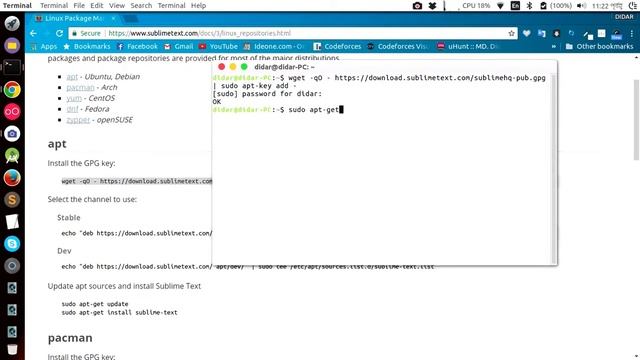Viewport: 640px width, 360px height.
Task: Click the 'sudo apt-get update' command text
Action: (x=95, y=304)
